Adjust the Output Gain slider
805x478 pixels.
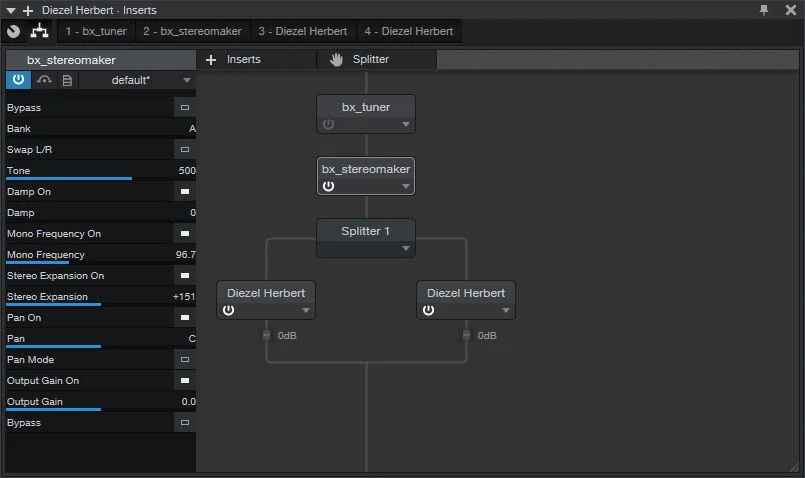(x=101, y=410)
